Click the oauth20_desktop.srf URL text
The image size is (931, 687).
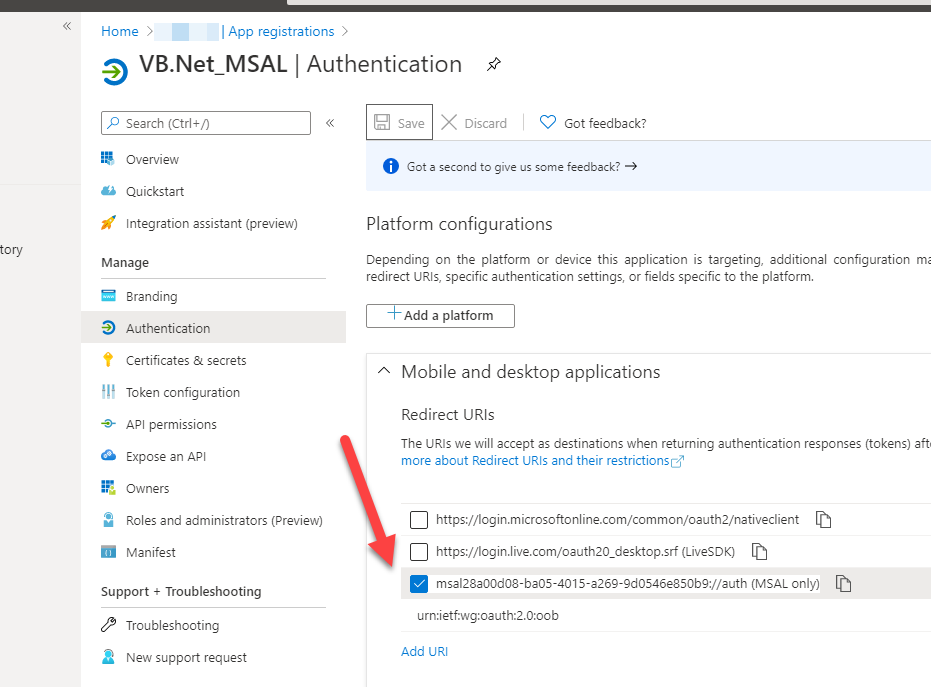585,552
